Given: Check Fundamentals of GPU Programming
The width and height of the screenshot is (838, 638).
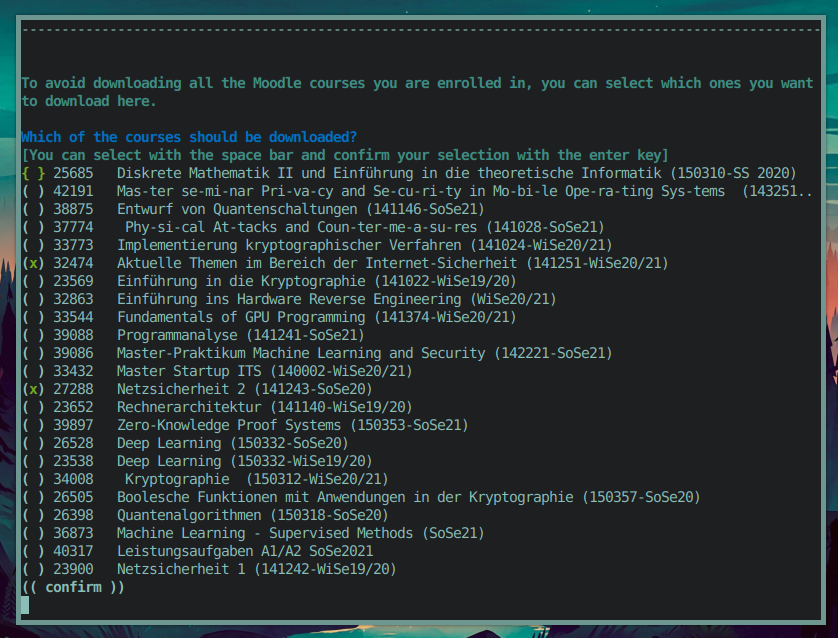Looking at the screenshot, I should coord(29,317).
